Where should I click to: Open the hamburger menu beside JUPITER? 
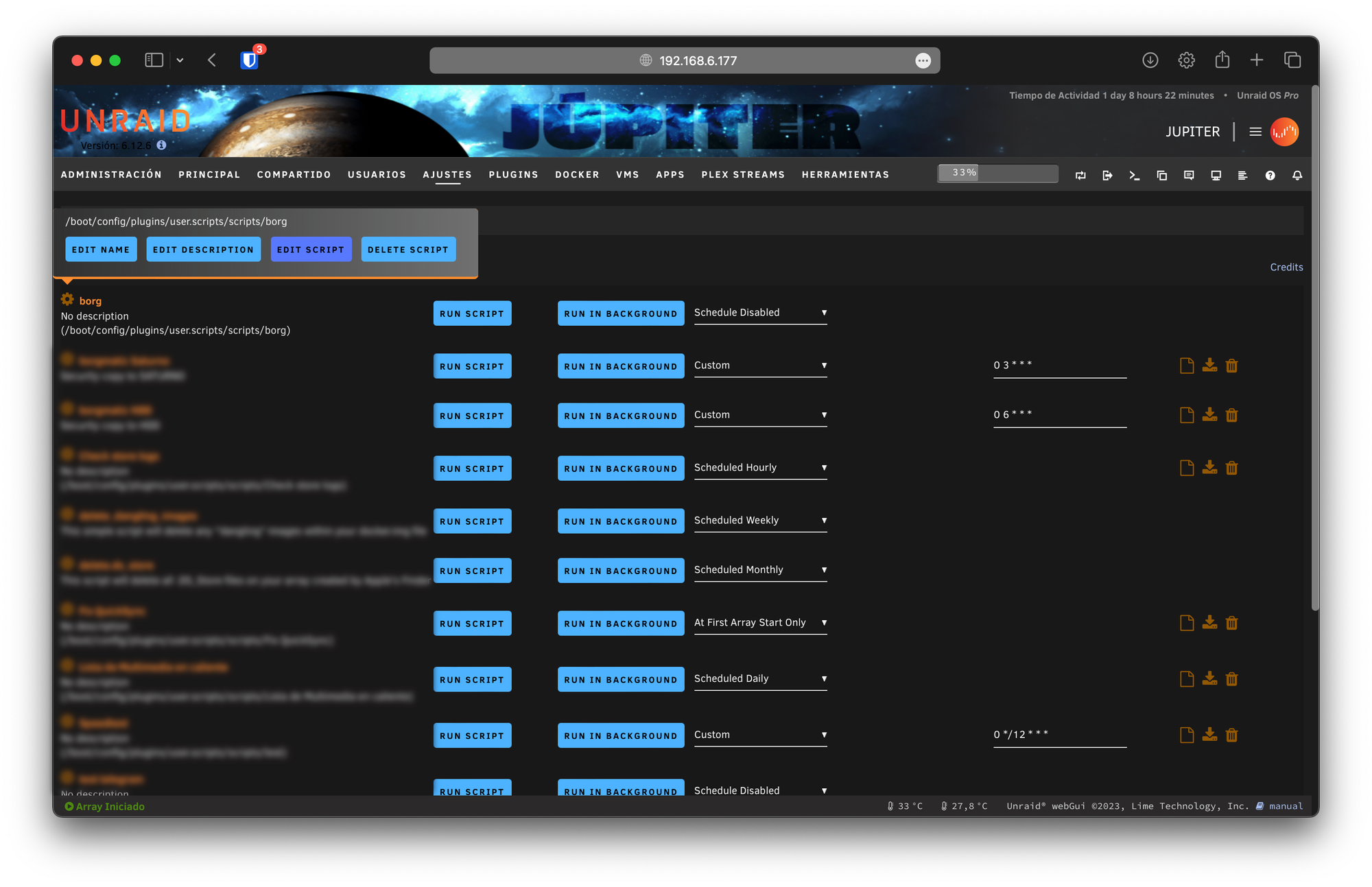click(1255, 132)
